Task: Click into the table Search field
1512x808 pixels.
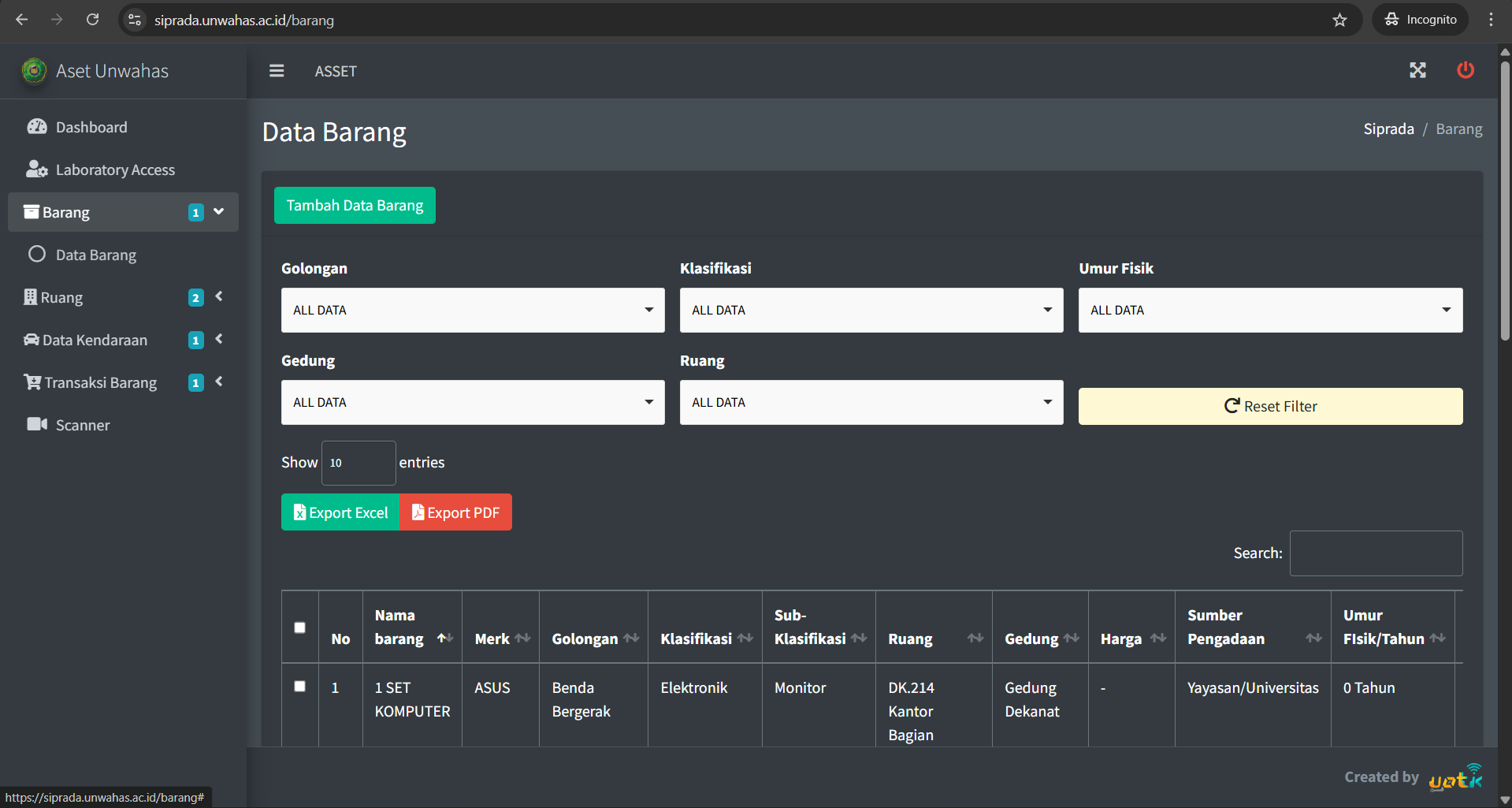Action: 1376,553
